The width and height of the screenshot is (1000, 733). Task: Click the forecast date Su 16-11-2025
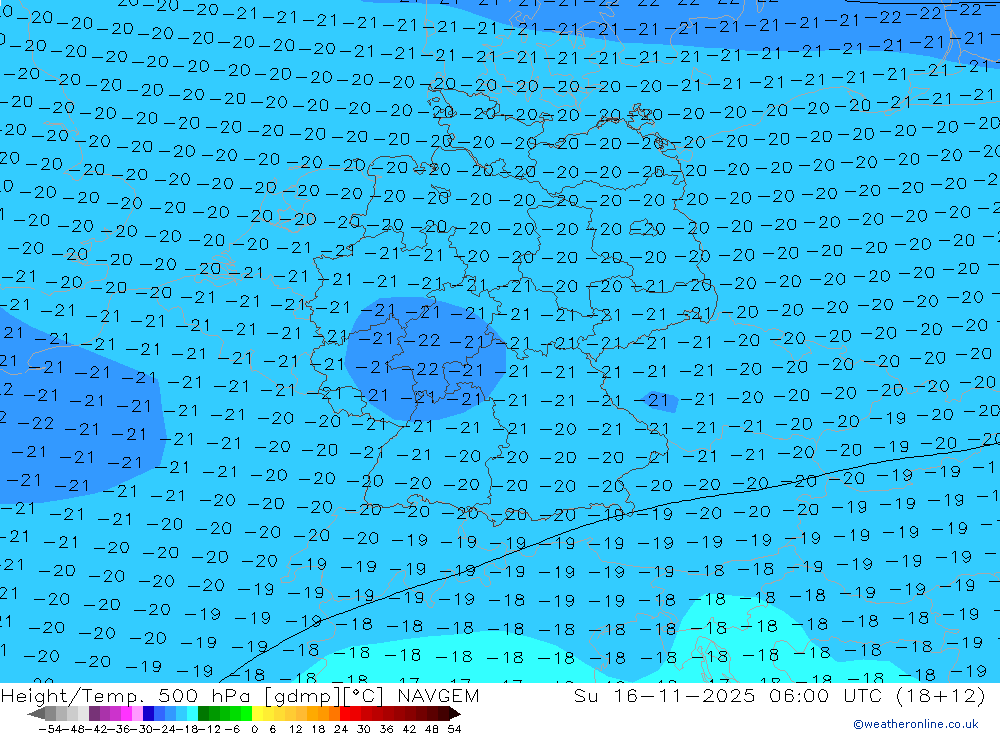click(x=665, y=695)
